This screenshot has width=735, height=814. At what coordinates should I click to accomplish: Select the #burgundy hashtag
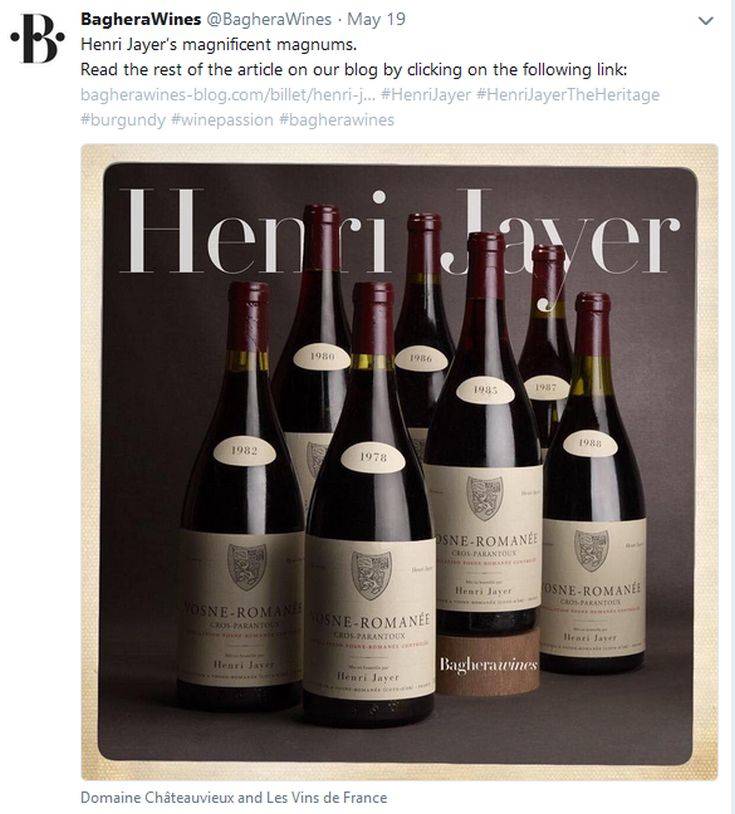tap(123, 120)
